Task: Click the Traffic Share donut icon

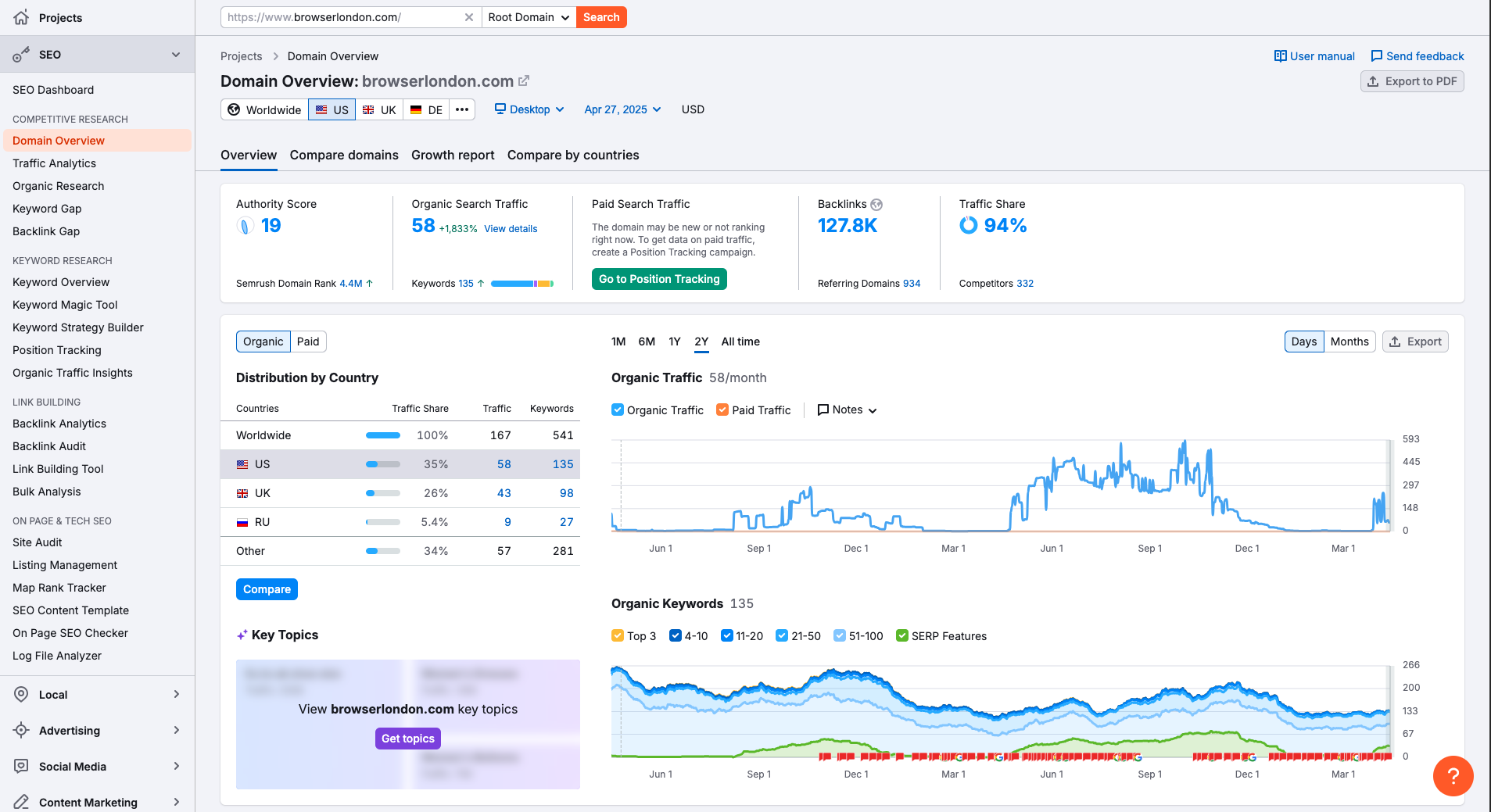Action: click(x=968, y=225)
